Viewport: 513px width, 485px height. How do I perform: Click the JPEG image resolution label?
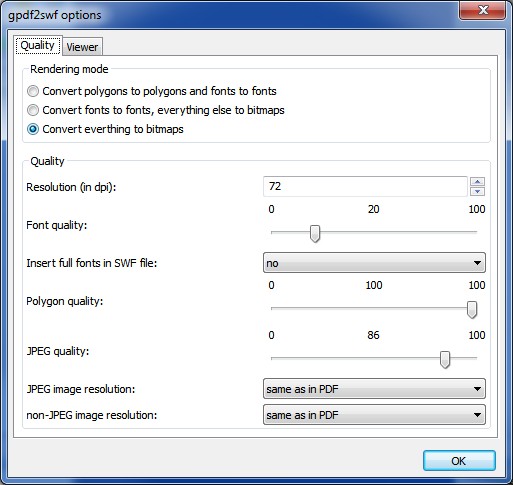coord(81,389)
